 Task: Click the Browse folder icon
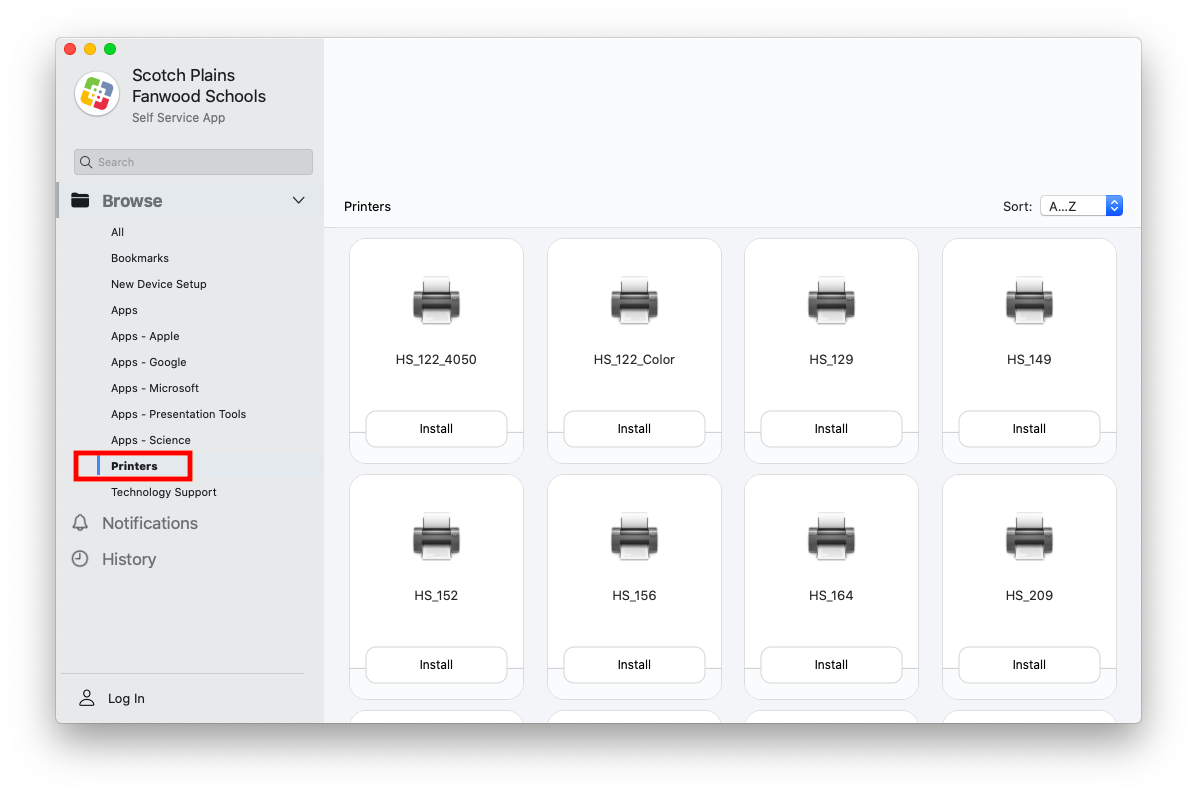(x=81, y=201)
